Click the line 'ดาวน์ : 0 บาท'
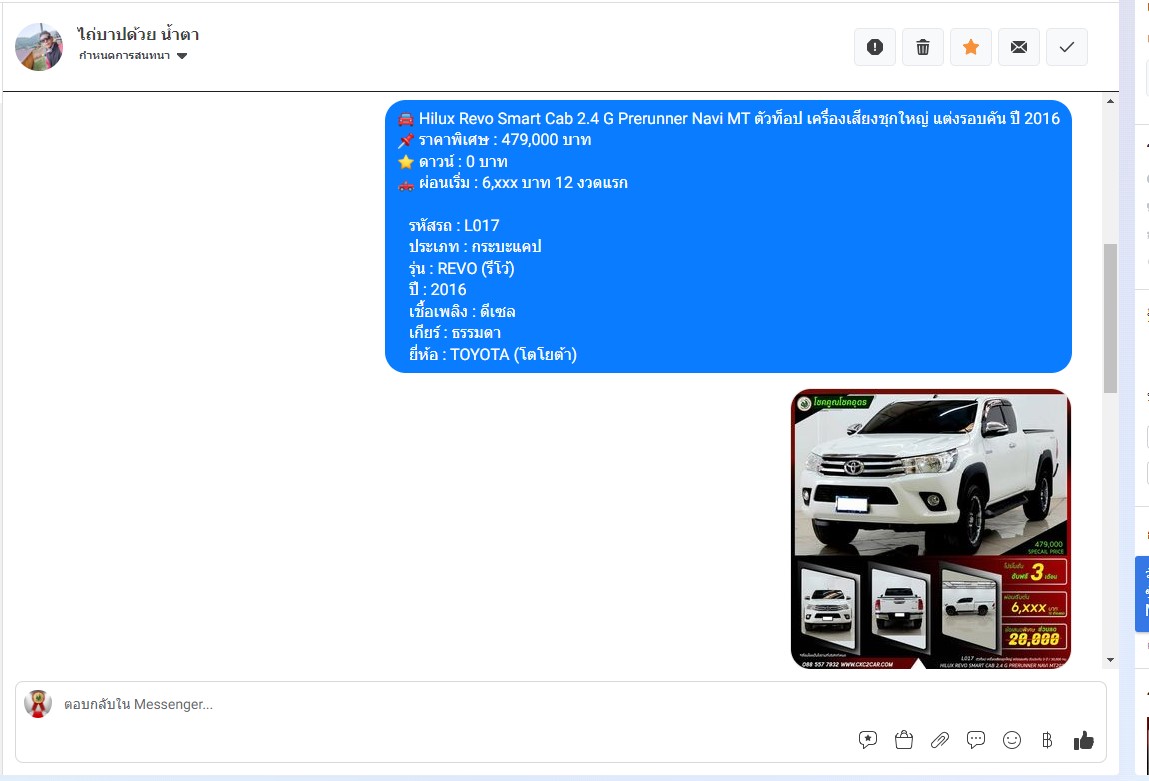 453,162
